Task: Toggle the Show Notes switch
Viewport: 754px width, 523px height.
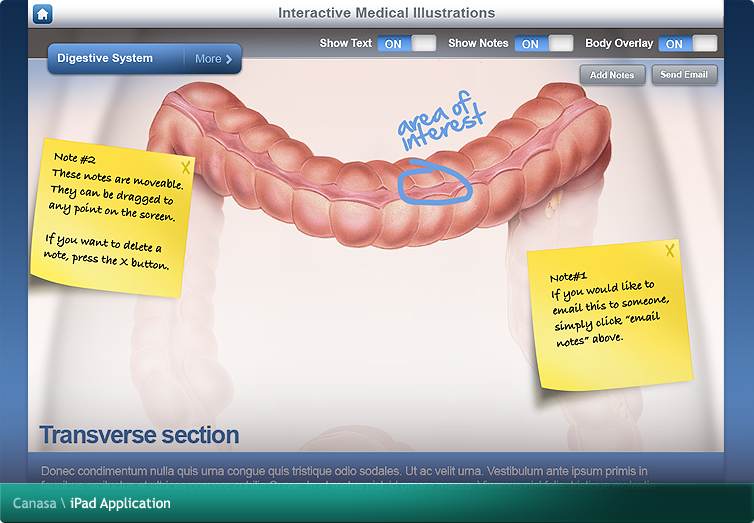Action: 544,43
